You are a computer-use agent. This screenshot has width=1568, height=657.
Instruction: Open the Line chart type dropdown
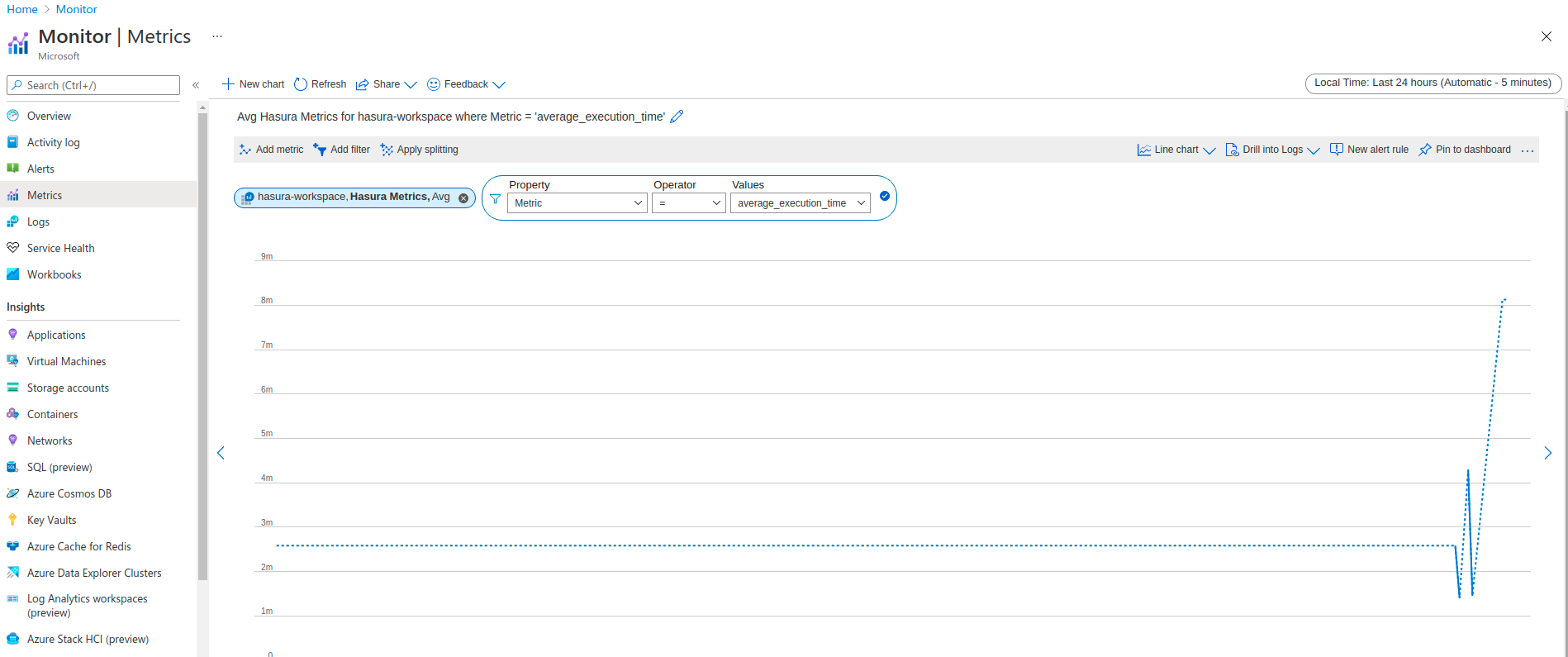tap(1176, 150)
